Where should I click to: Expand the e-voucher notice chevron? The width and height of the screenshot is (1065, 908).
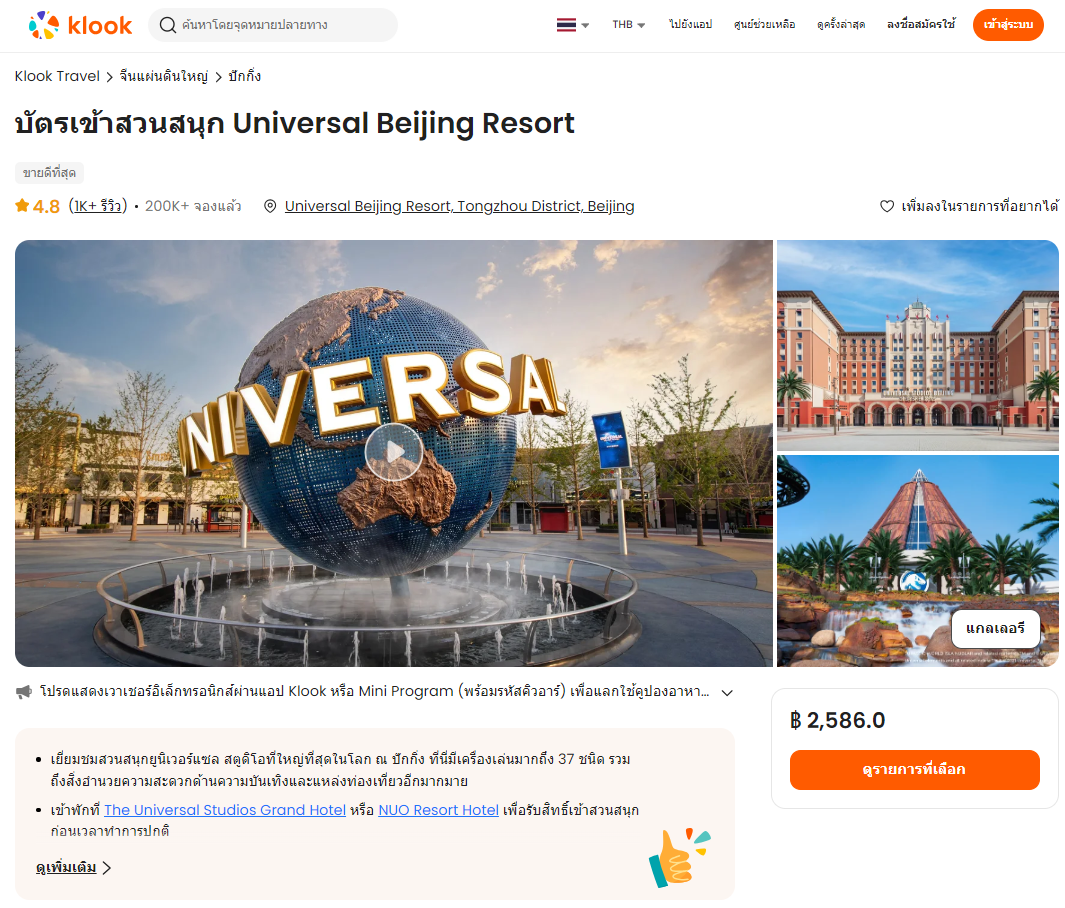tap(727, 693)
